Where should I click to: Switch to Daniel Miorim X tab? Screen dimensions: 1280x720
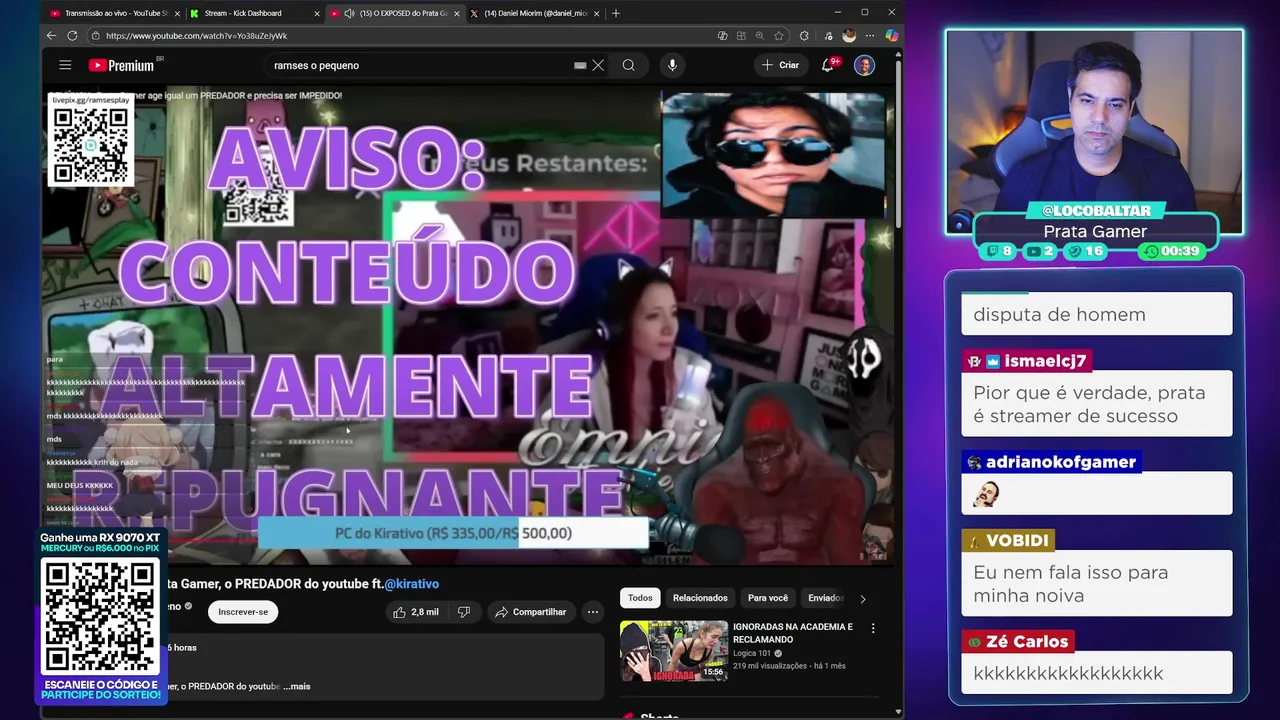coord(535,13)
